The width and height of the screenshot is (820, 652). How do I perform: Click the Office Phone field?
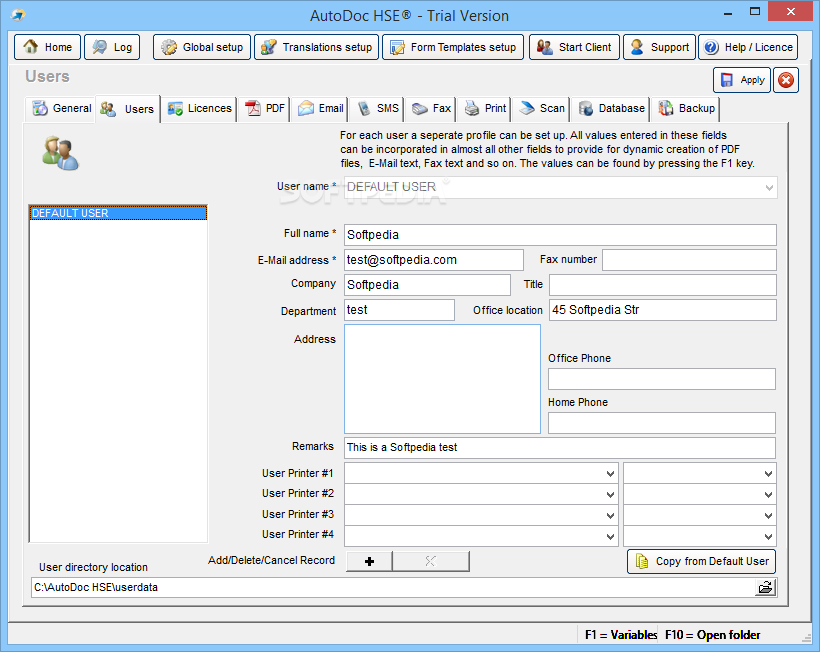click(662, 379)
